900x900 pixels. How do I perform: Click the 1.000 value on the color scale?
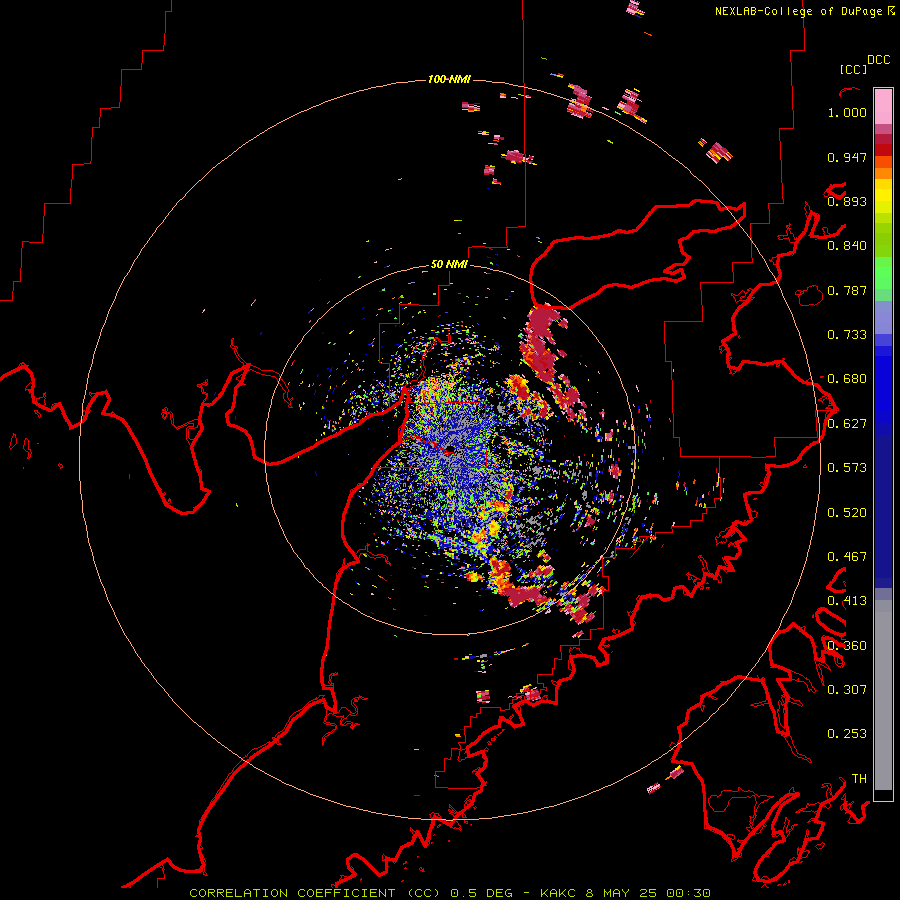pos(847,112)
